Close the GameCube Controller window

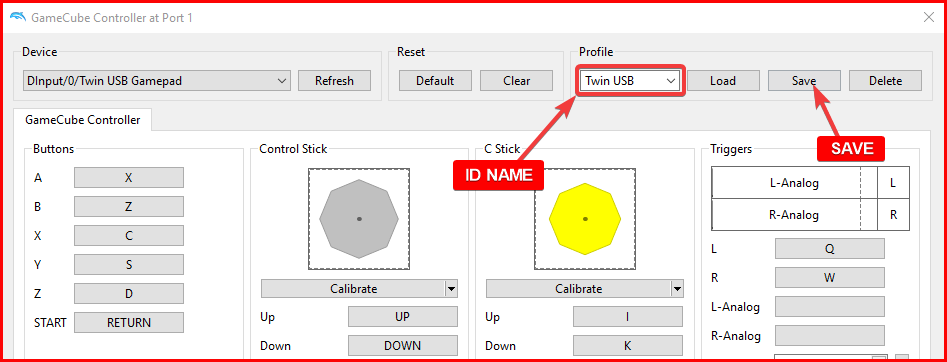(929, 18)
